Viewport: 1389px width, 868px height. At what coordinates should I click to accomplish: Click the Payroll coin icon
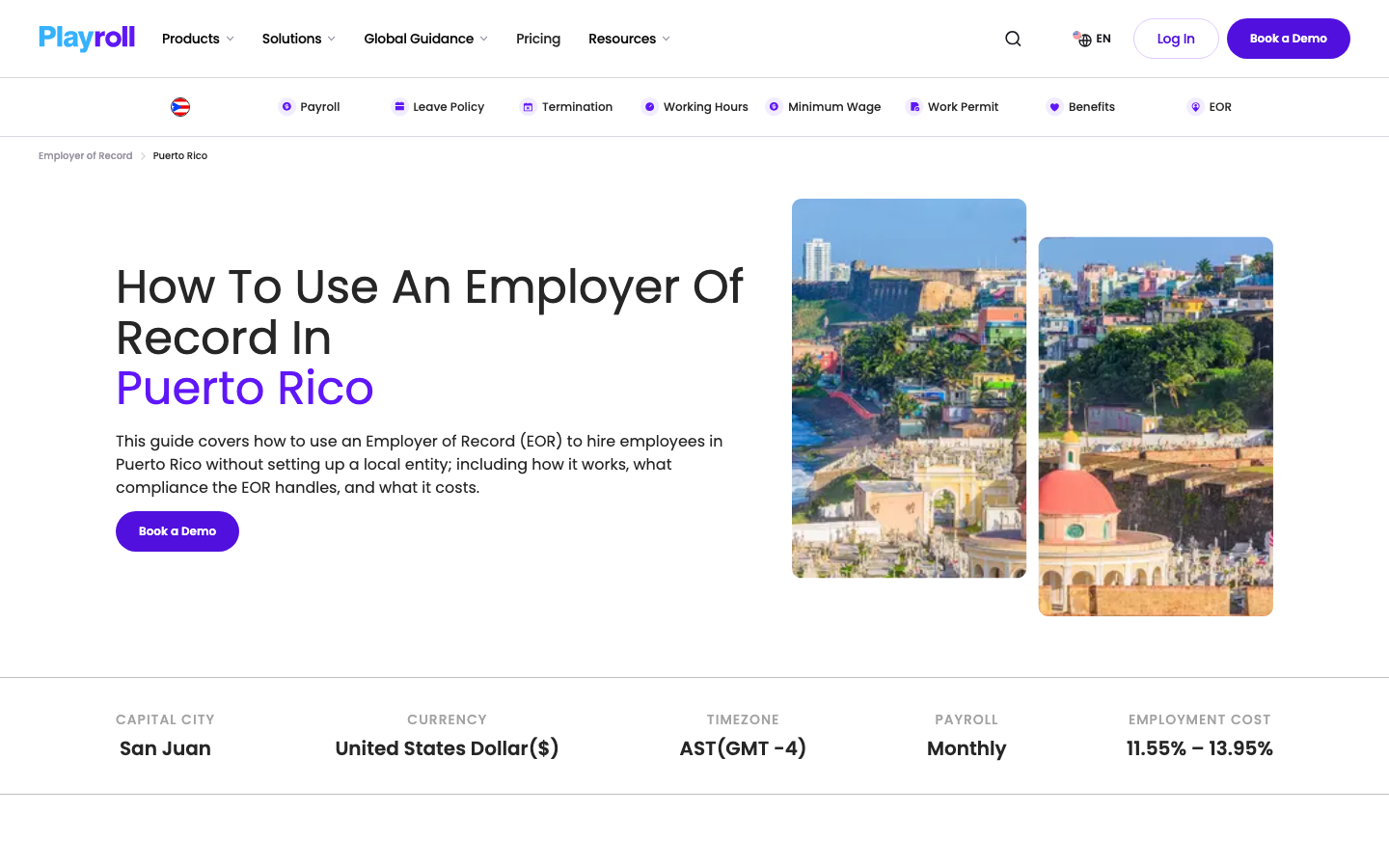point(286,107)
